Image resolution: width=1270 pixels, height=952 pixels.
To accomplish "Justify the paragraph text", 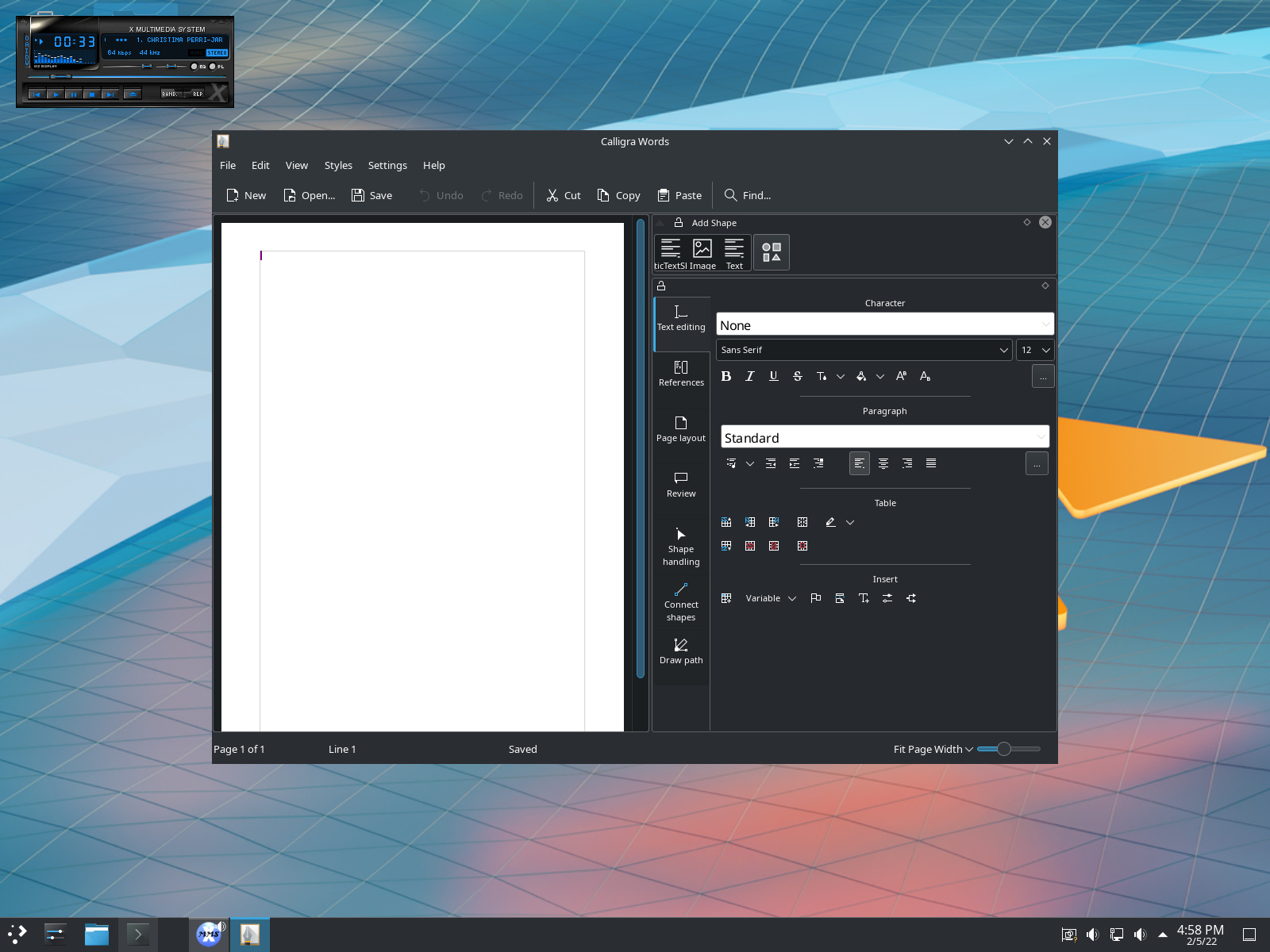I will point(931,463).
